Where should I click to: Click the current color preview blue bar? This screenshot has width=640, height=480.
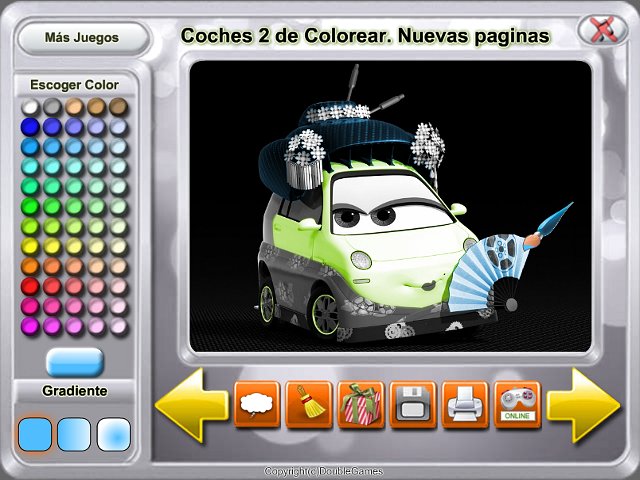(75, 362)
